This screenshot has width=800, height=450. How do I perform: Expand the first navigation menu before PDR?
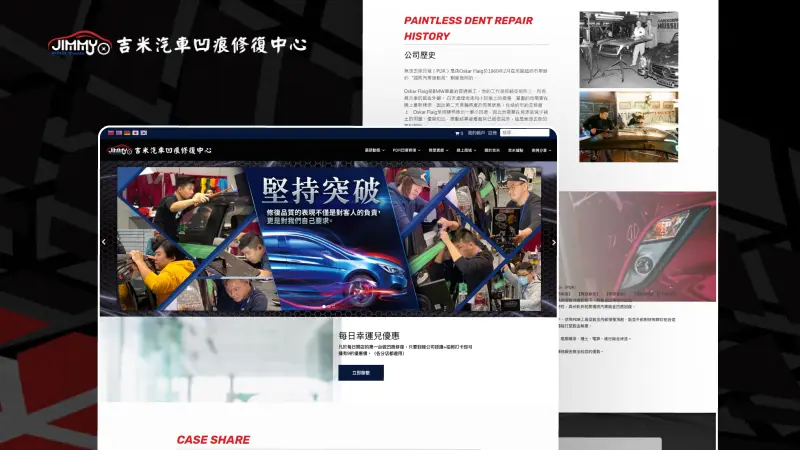click(x=374, y=151)
